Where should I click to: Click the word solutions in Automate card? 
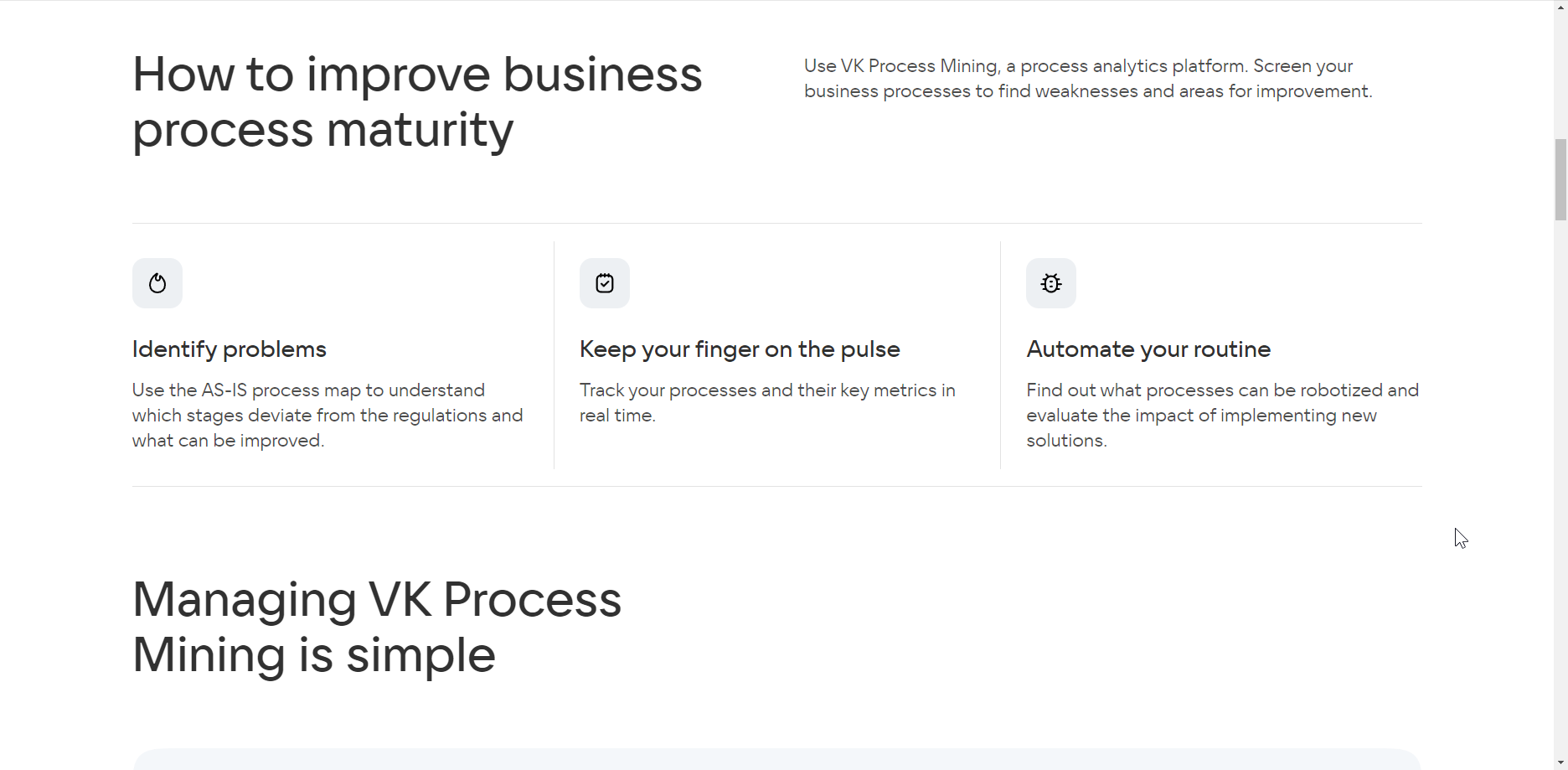tap(1066, 441)
